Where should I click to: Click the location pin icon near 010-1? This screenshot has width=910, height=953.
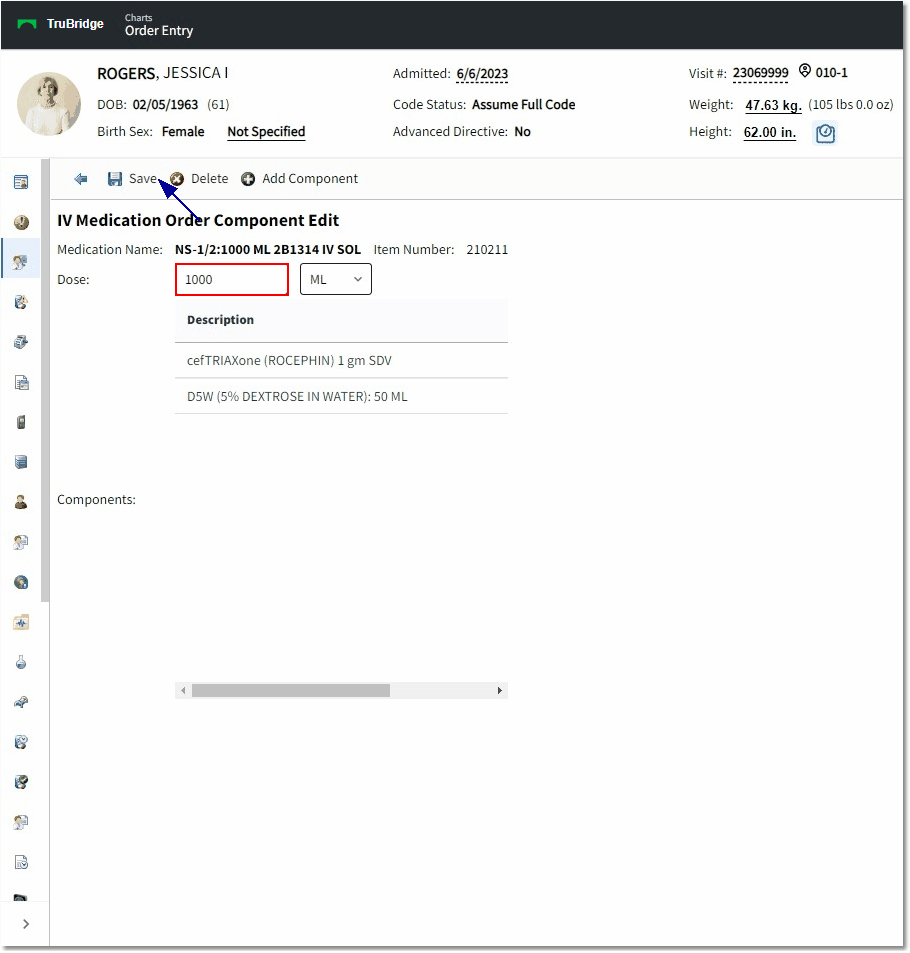click(x=804, y=71)
